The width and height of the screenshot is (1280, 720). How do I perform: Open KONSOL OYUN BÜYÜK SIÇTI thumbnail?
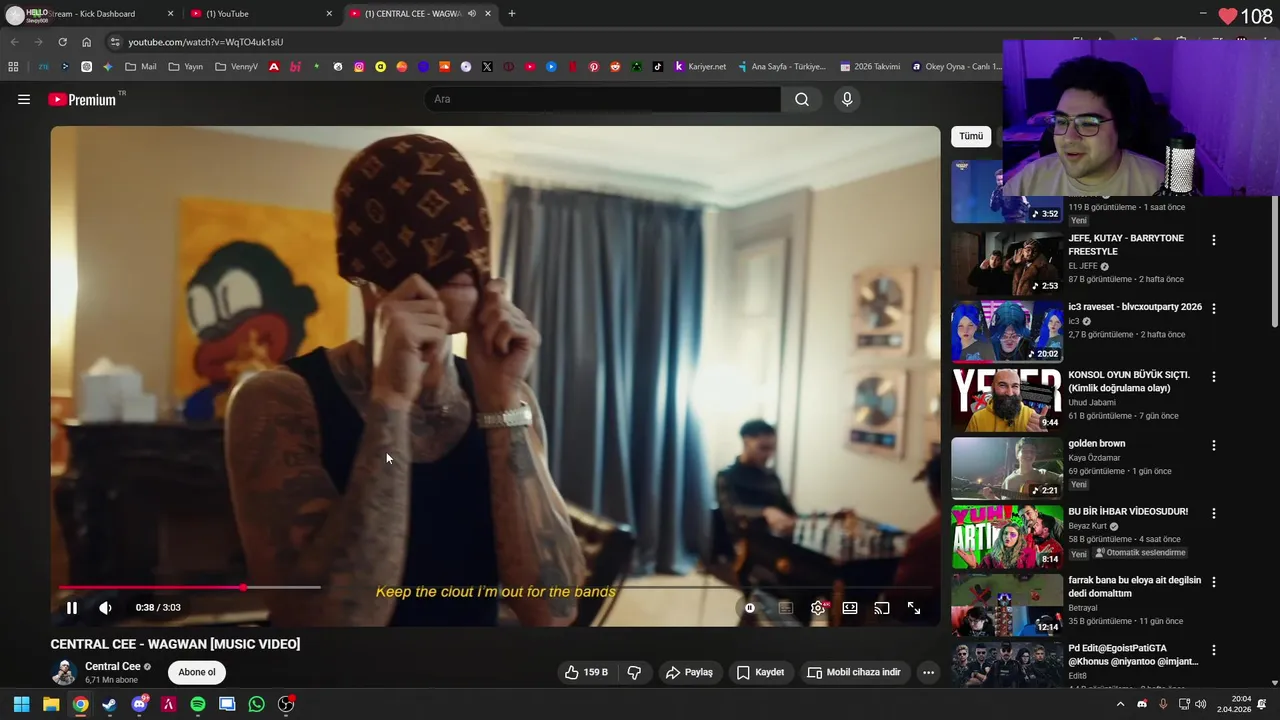tap(1007, 400)
